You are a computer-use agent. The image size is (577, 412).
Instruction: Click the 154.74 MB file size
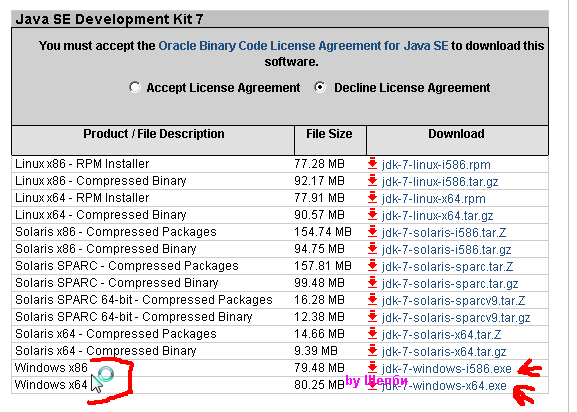click(323, 232)
